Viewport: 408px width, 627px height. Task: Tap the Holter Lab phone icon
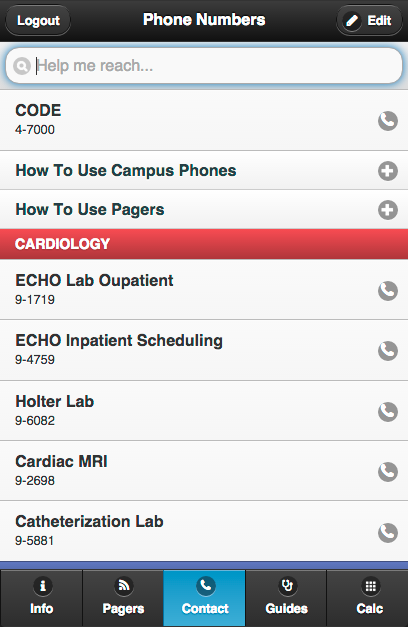point(388,411)
